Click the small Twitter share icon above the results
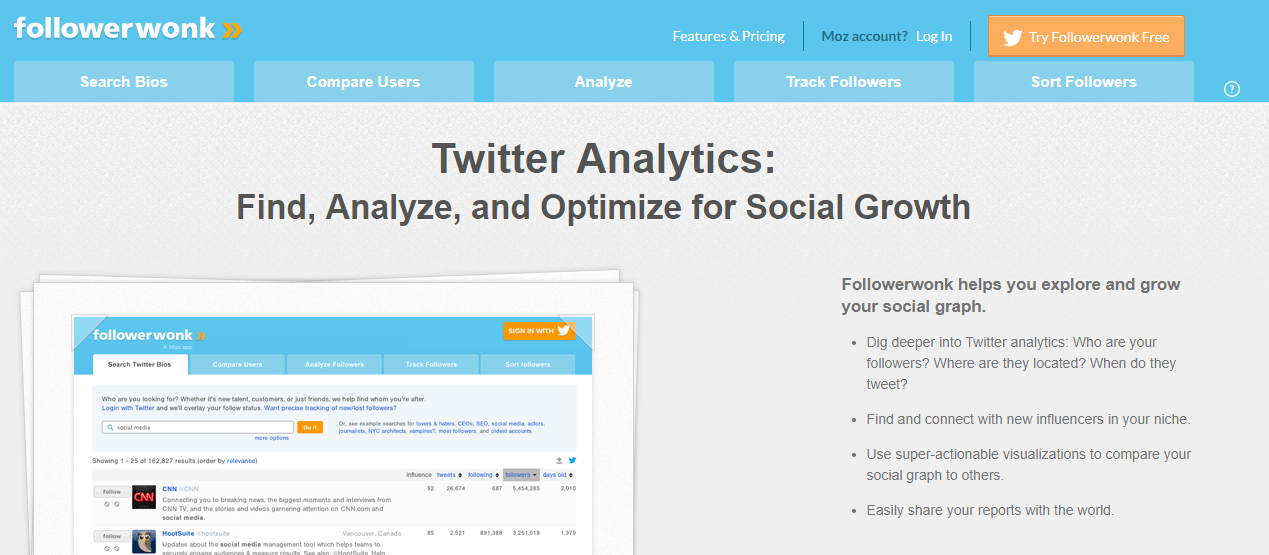The width and height of the screenshot is (1269, 555). point(572,460)
